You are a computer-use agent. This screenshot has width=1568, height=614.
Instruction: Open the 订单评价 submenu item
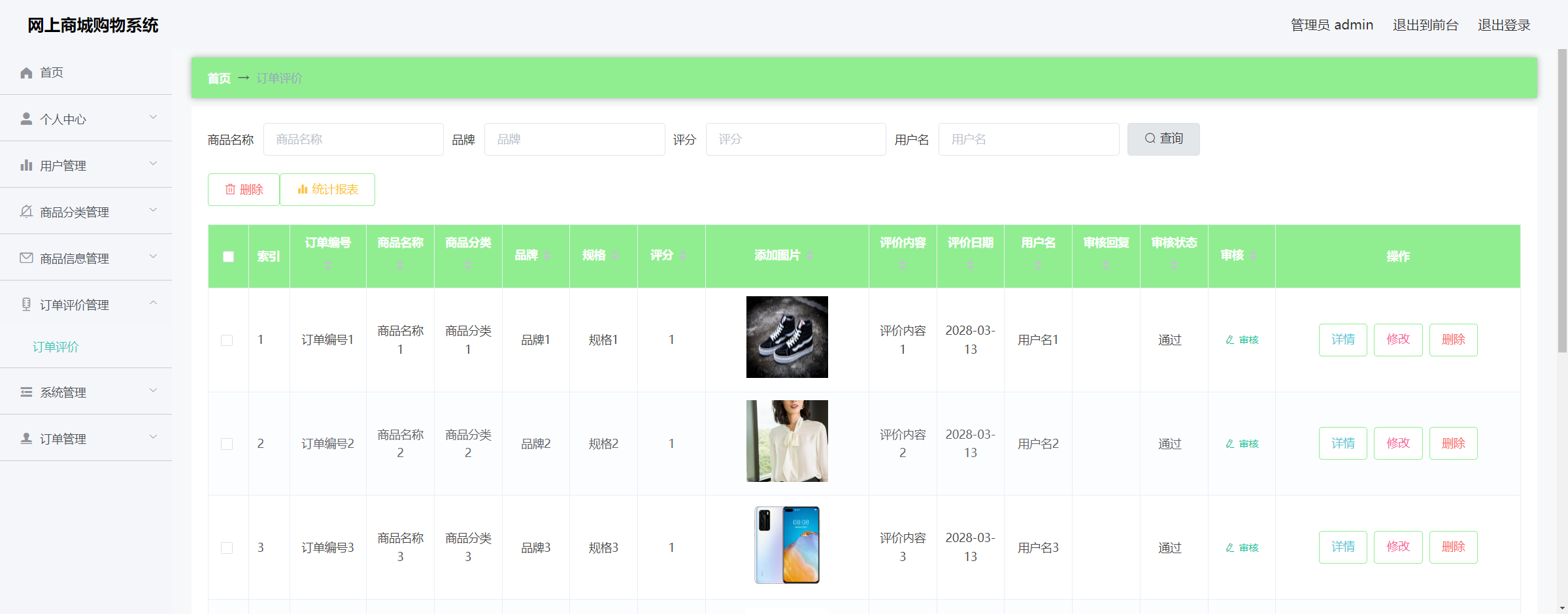click(x=56, y=347)
